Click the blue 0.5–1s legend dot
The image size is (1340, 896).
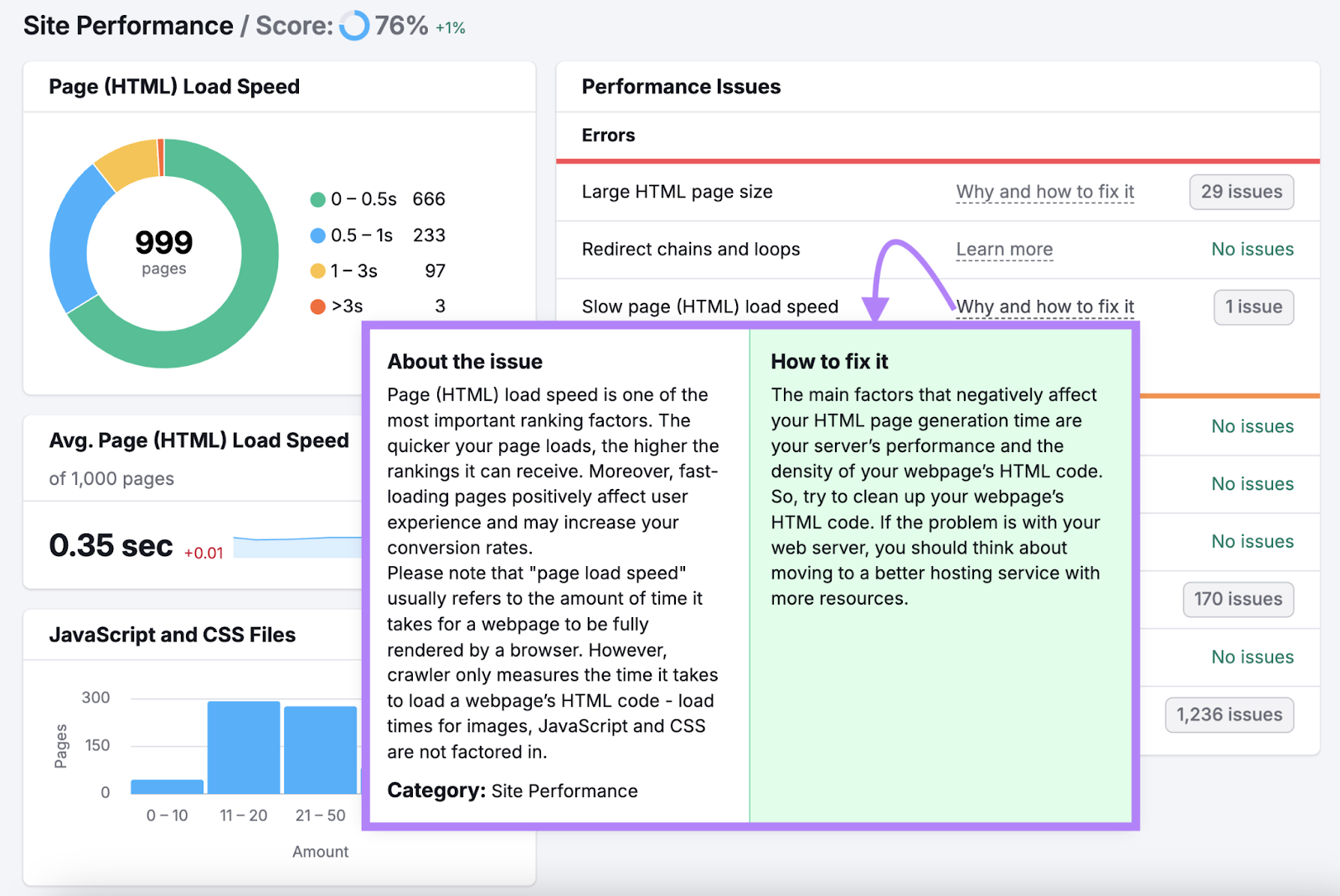click(318, 235)
